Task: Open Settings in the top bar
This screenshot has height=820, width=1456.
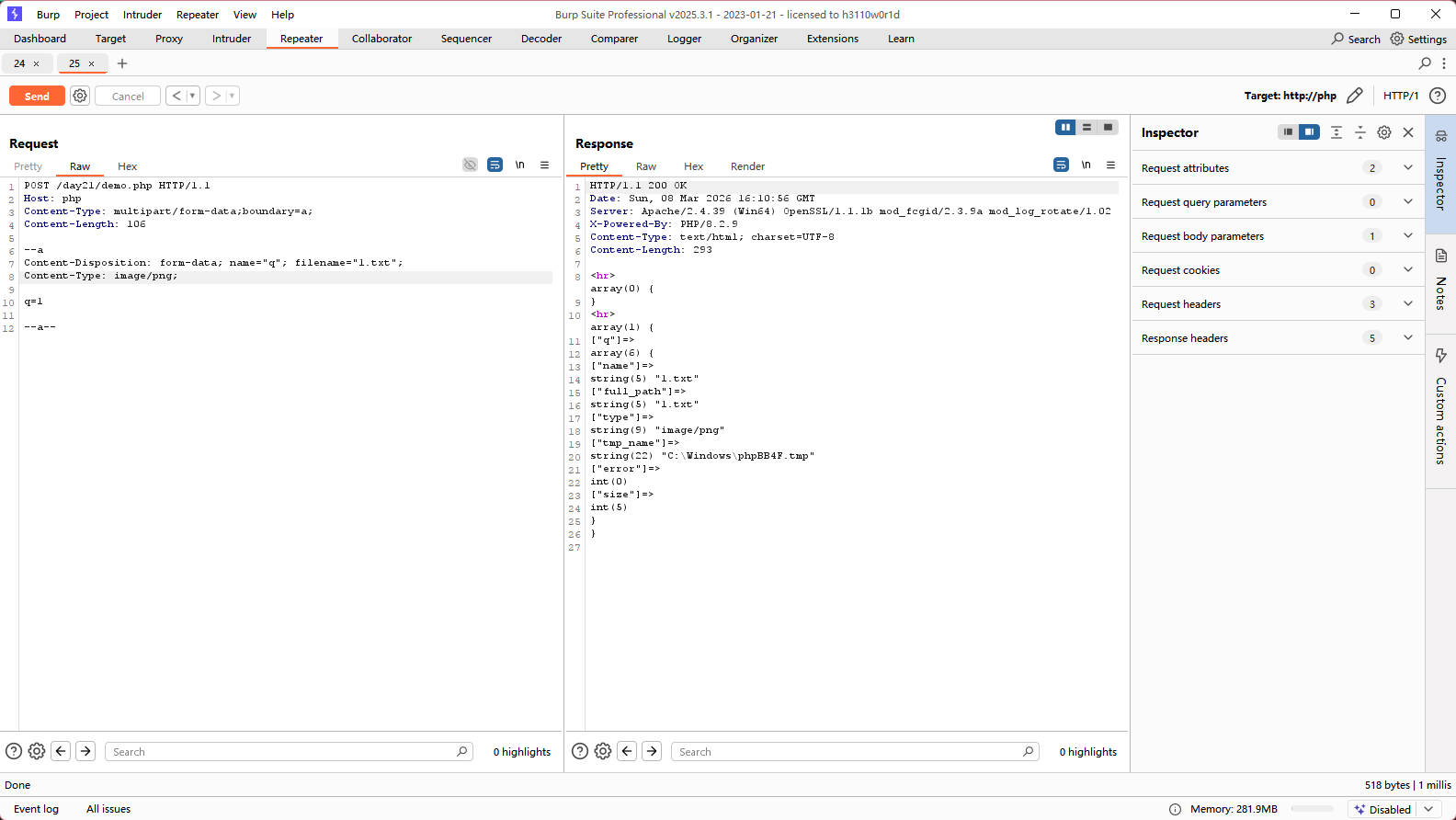Action: click(1418, 39)
